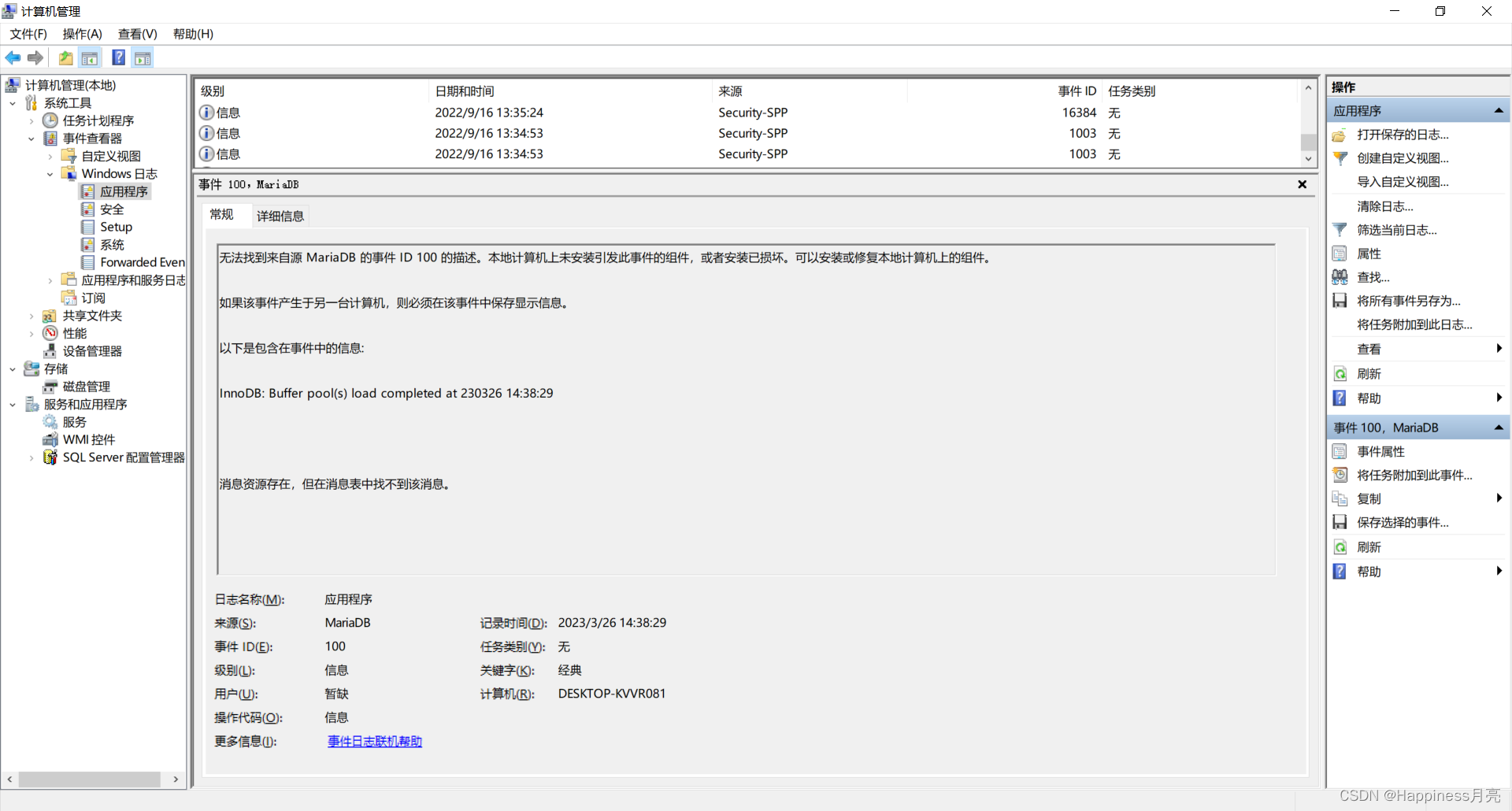Toggle the console tree visibility

(x=90, y=57)
